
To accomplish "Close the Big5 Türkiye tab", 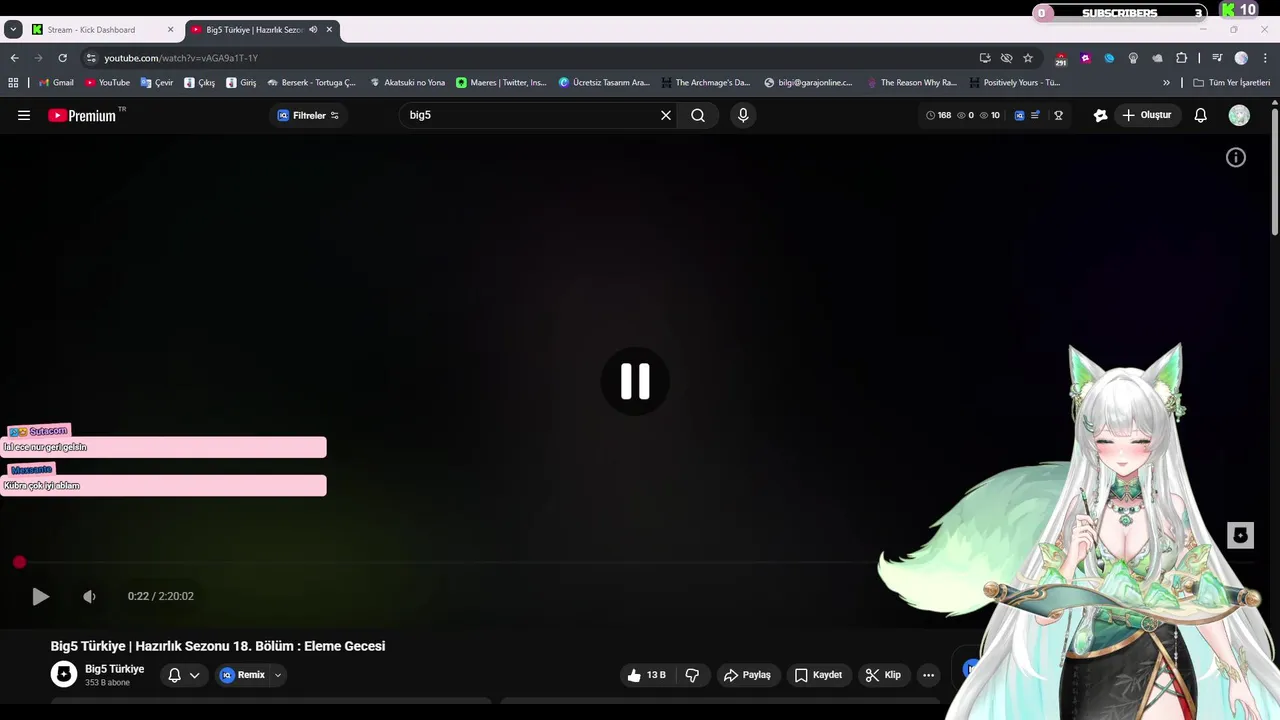I will click(x=329, y=30).
